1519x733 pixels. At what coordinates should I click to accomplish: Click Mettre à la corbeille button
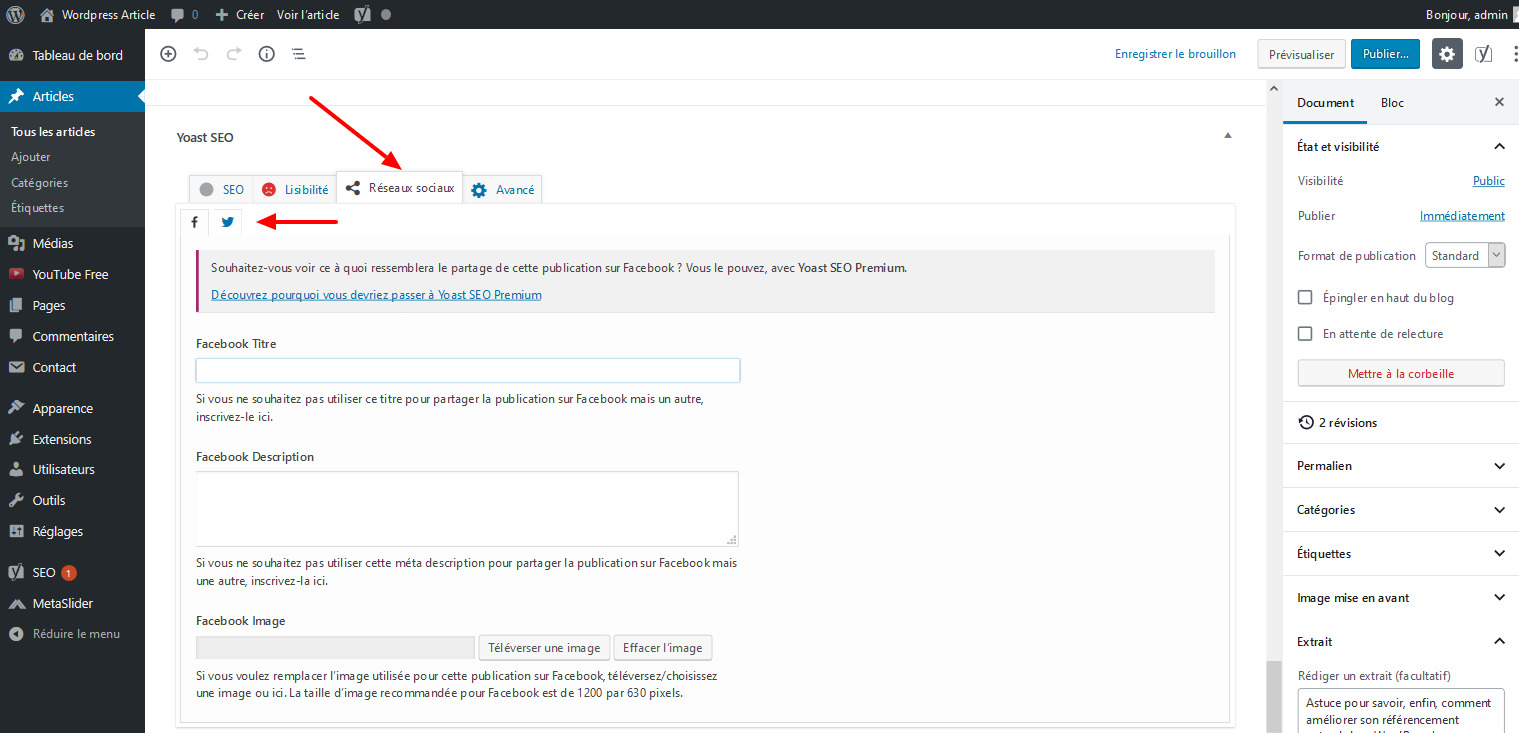(x=1401, y=373)
